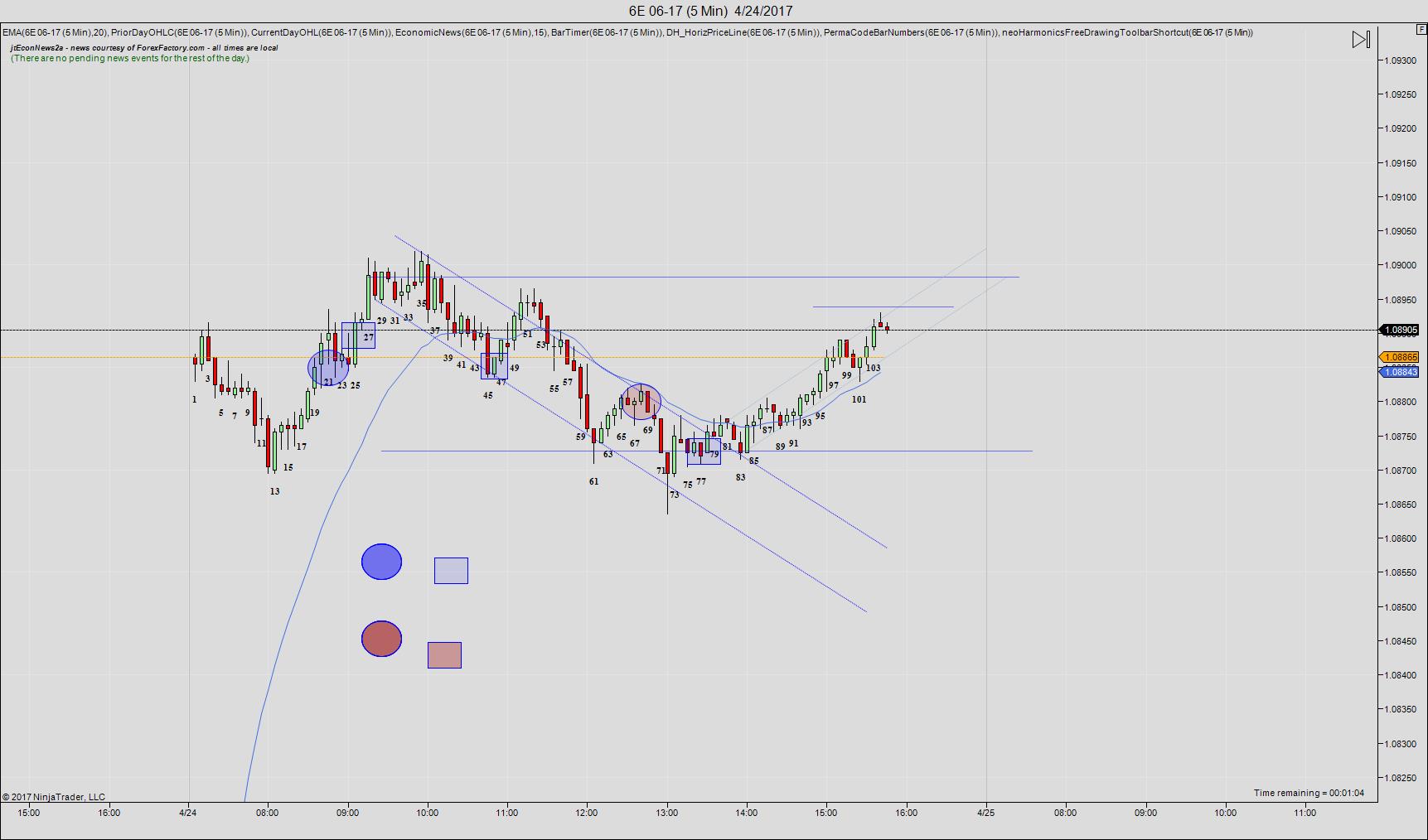Click the PriorDayOHLC indicator label
Viewport: 1428px width, 840px height.
(x=179, y=32)
